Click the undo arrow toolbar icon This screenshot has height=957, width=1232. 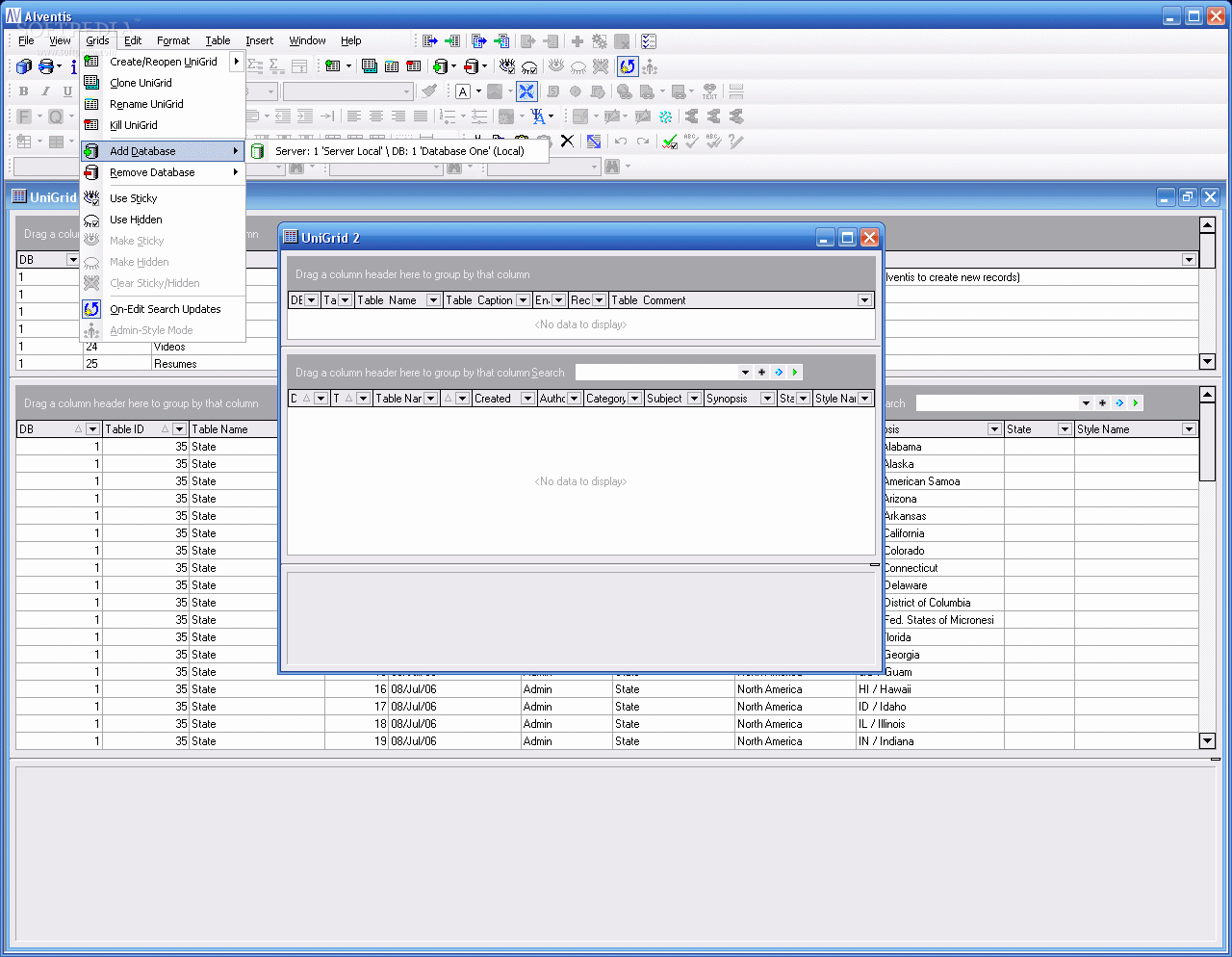tap(621, 142)
